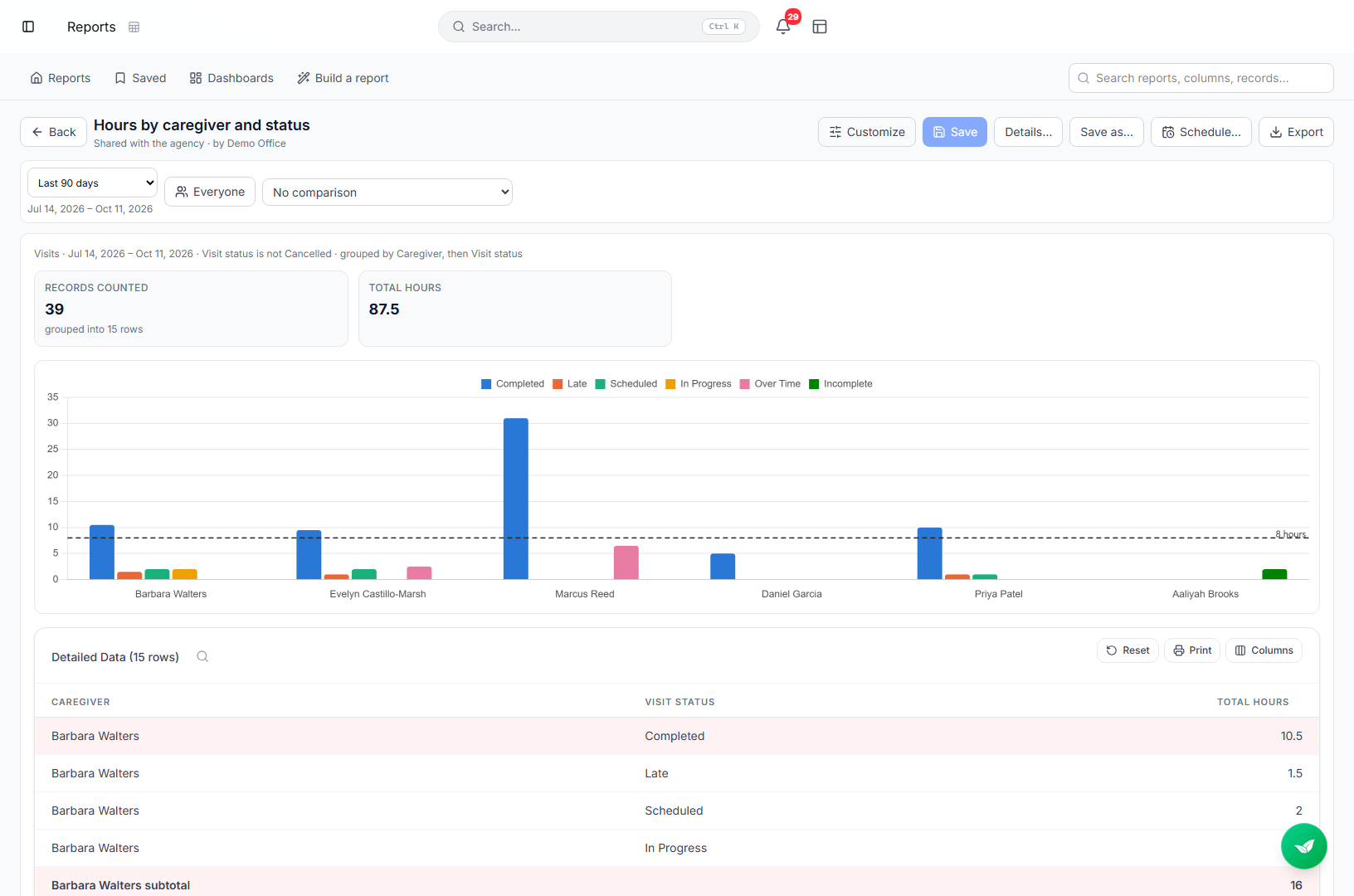The height and width of the screenshot is (896, 1354).
Task: Select Barbara Walters Completed row
Action: [677, 736]
